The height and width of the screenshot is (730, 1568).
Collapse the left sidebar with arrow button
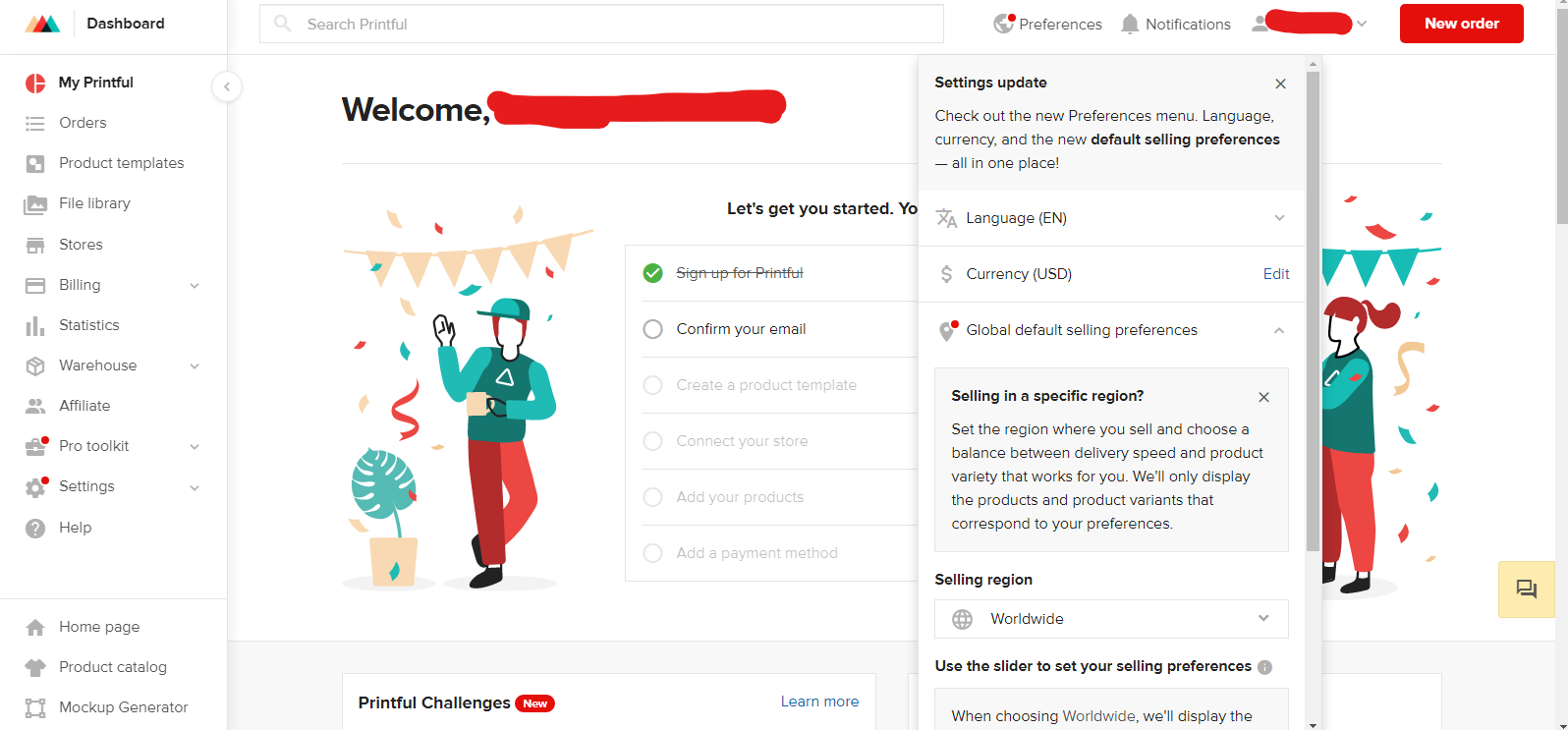pos(227,86)
